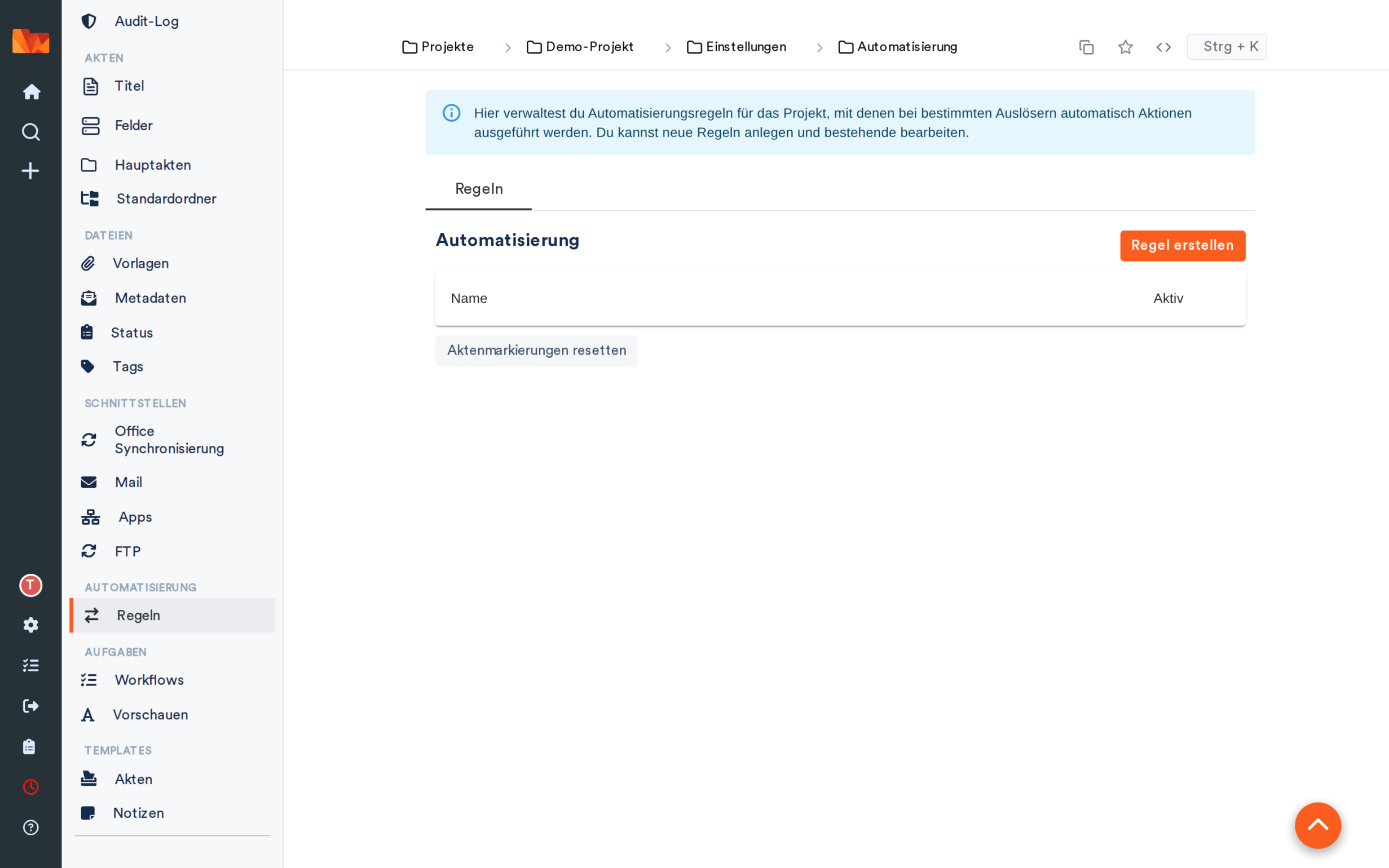
Task: Open FTP in sidebar
Action: (x=172, y=552)
